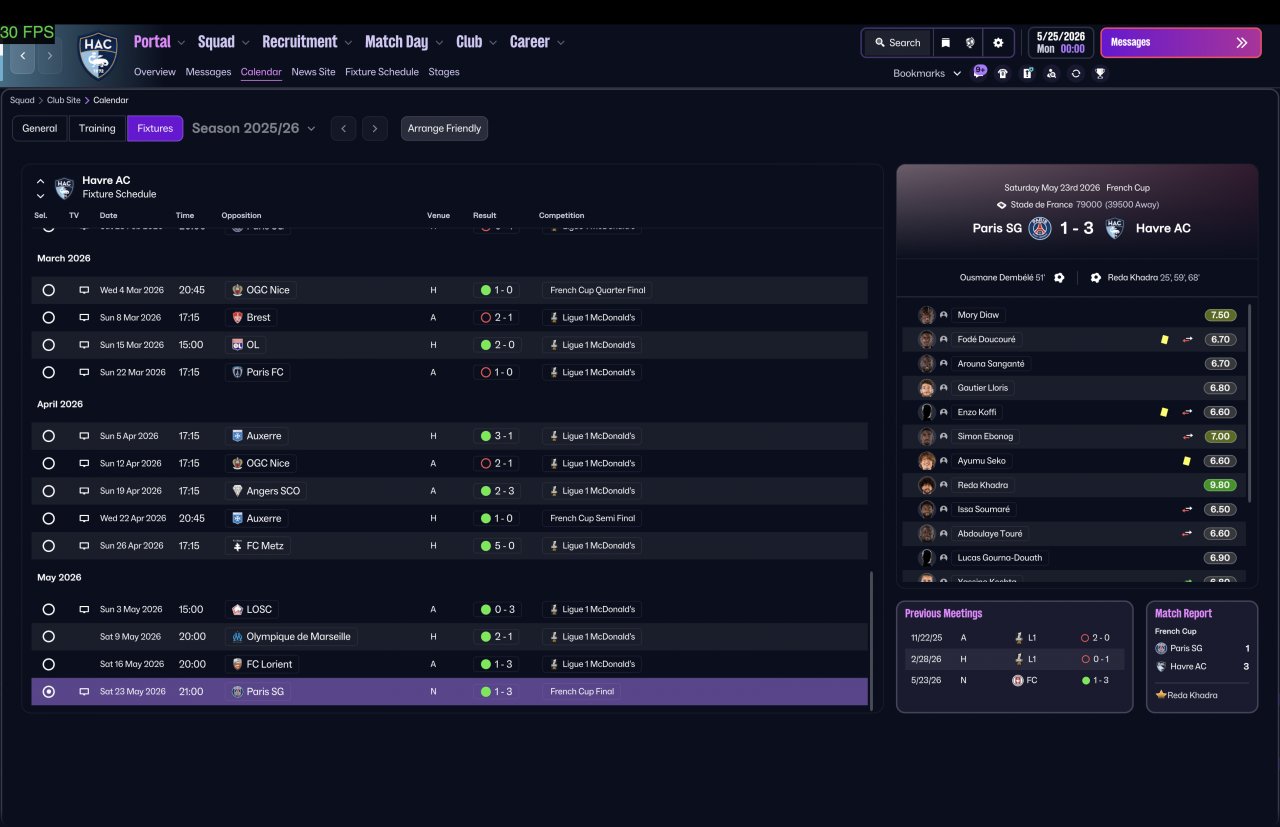The height and width of the screenshot is (827, 1280).
Task: Click the clipboard alert bookmark icon
Action: pyautogui.click(x=1027, y=73)
